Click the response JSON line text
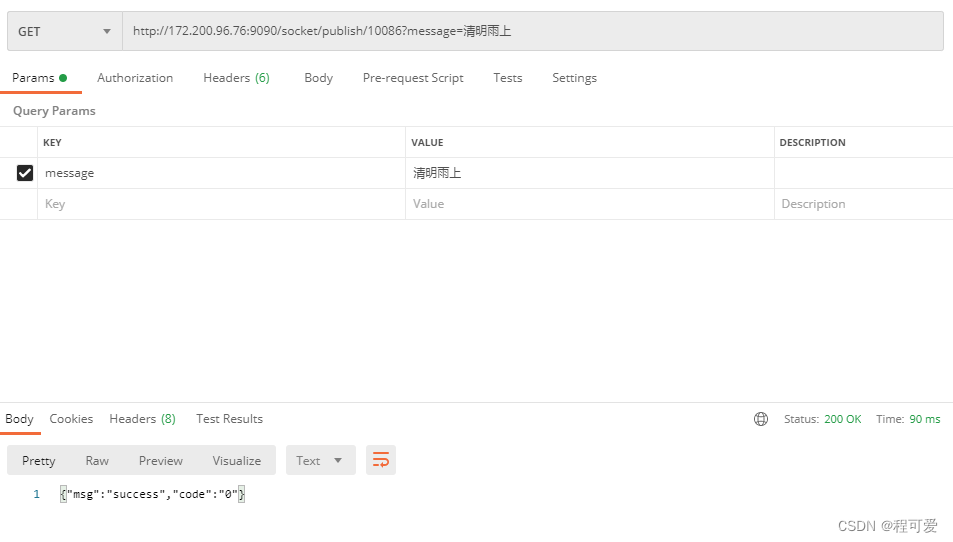 point(153,494)
